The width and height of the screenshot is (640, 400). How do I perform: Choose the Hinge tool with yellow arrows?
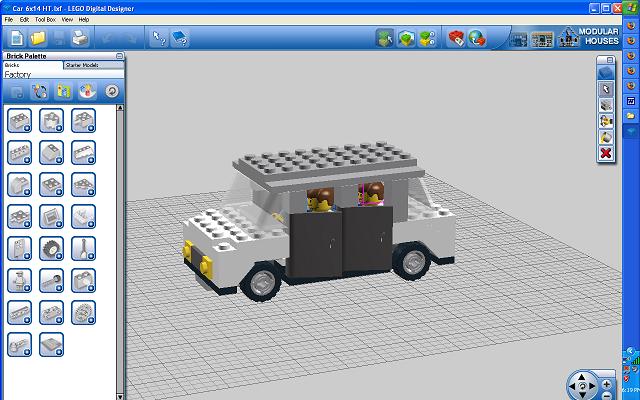coord(606,121)
